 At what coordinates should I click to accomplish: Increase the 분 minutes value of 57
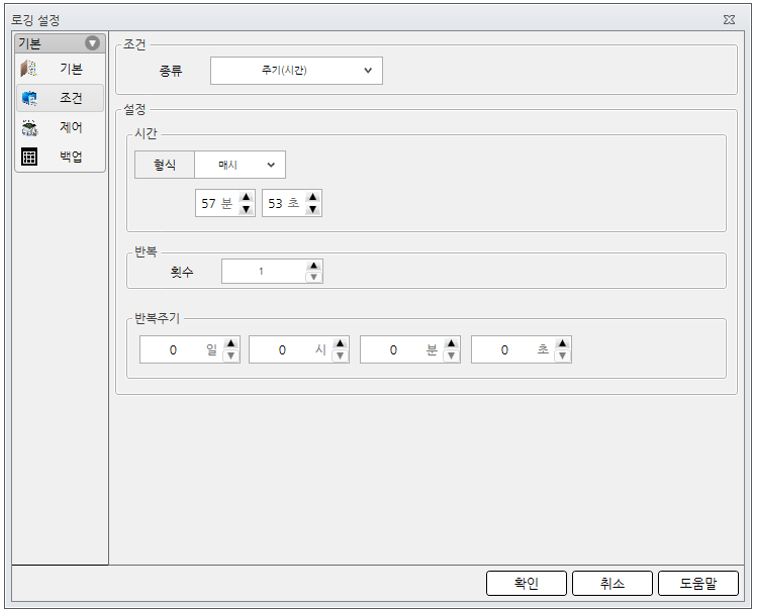(247, 197)
